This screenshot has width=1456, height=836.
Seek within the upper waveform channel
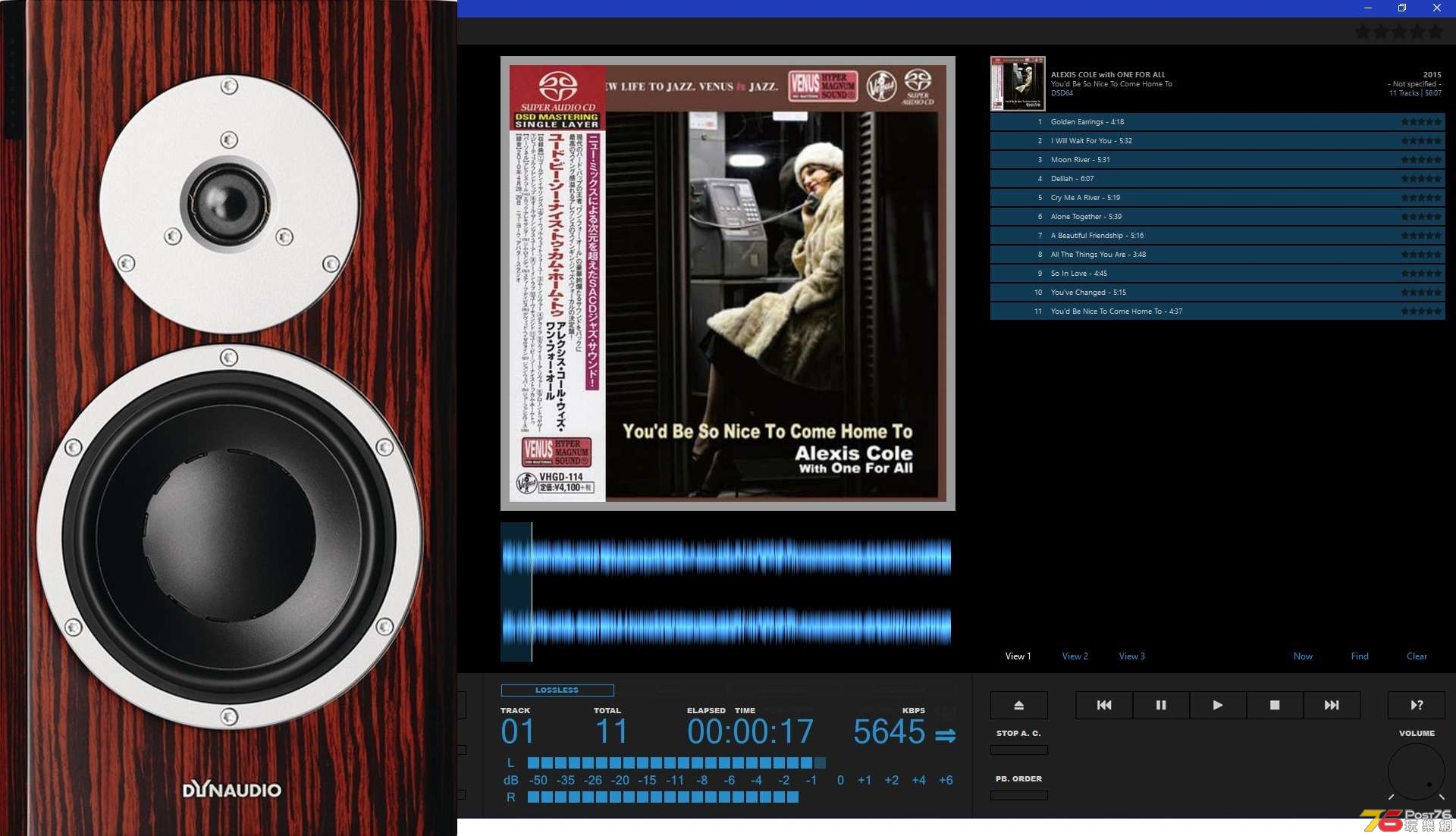(726, 557)
